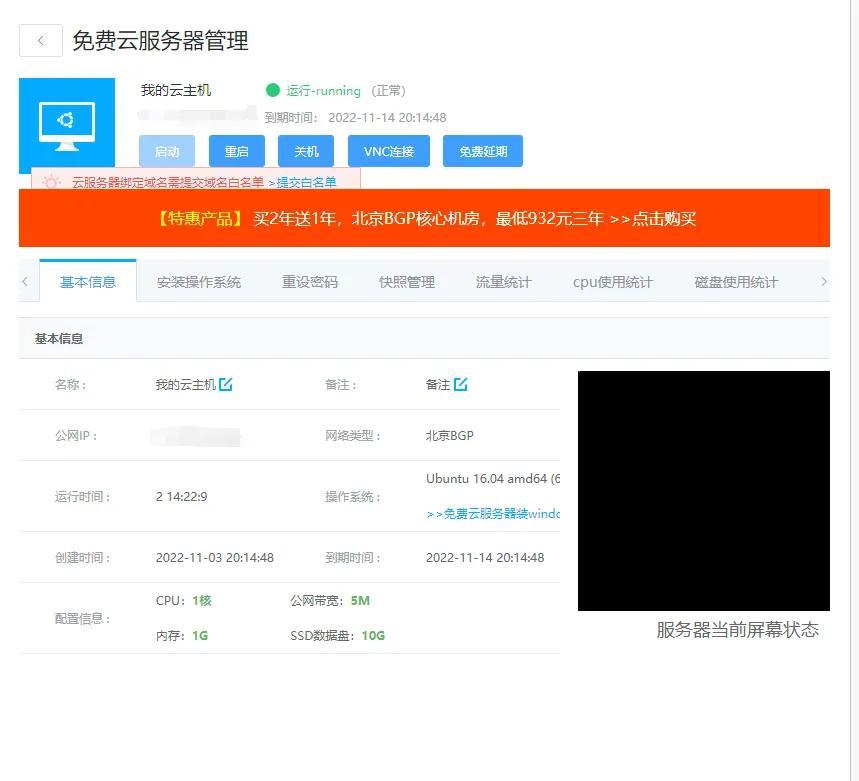Edit the 备注 remark pencil icon

461,384
